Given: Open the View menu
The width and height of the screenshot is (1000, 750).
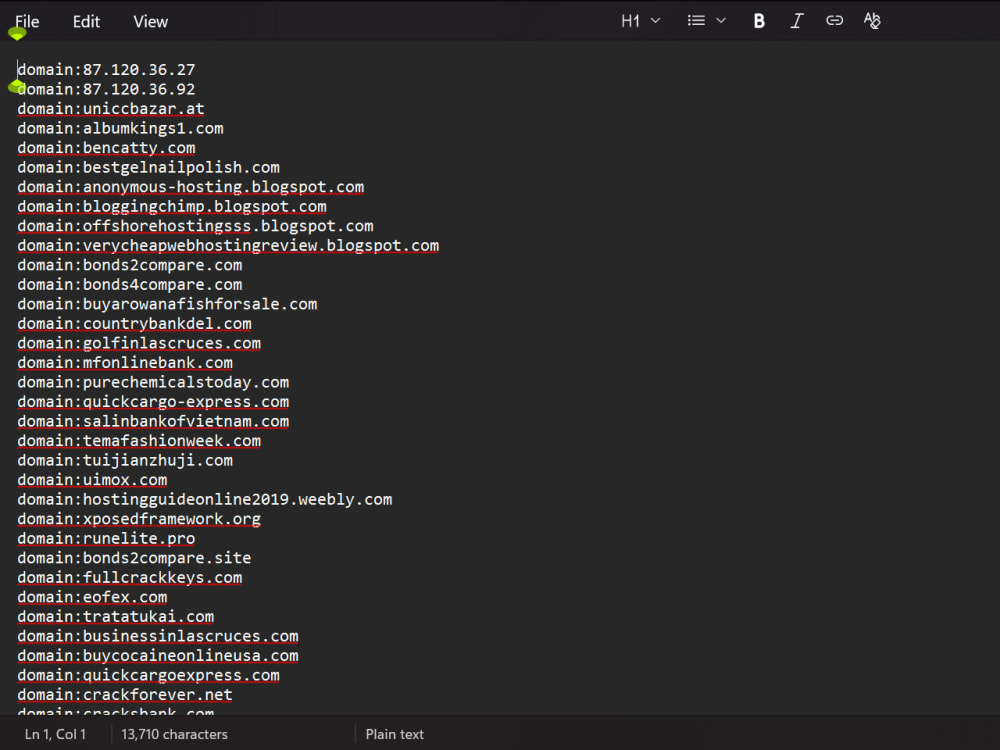Looking at the screenshot, I should pyautogui.click(x=151, y=22).
